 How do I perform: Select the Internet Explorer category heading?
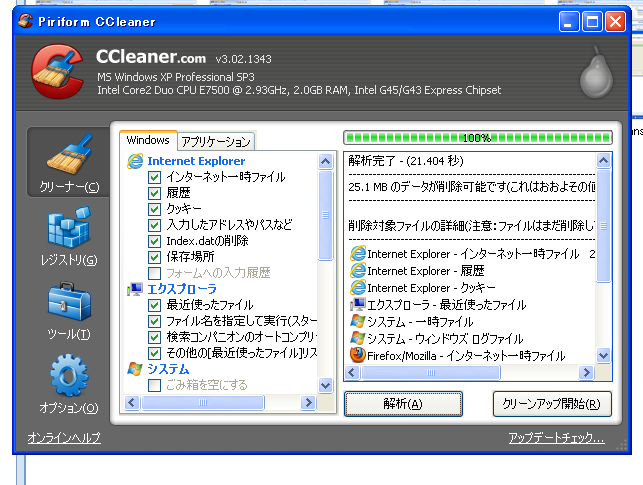click(x=196, y=161)
